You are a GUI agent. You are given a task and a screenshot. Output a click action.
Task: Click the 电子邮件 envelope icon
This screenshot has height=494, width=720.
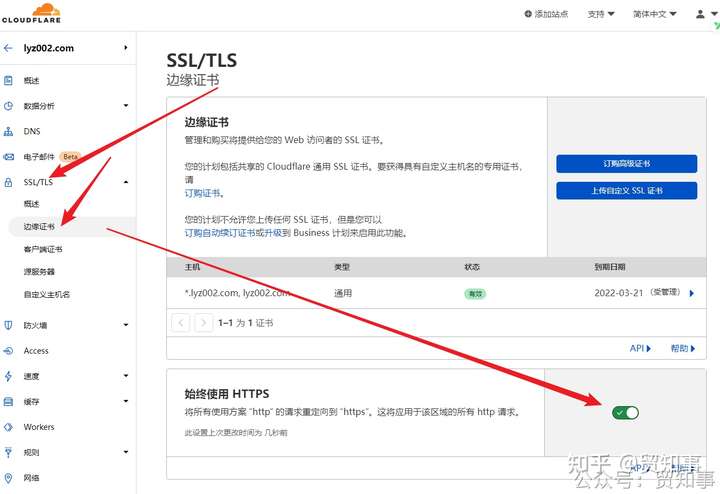pyautogui.click(x=8, y=157)
